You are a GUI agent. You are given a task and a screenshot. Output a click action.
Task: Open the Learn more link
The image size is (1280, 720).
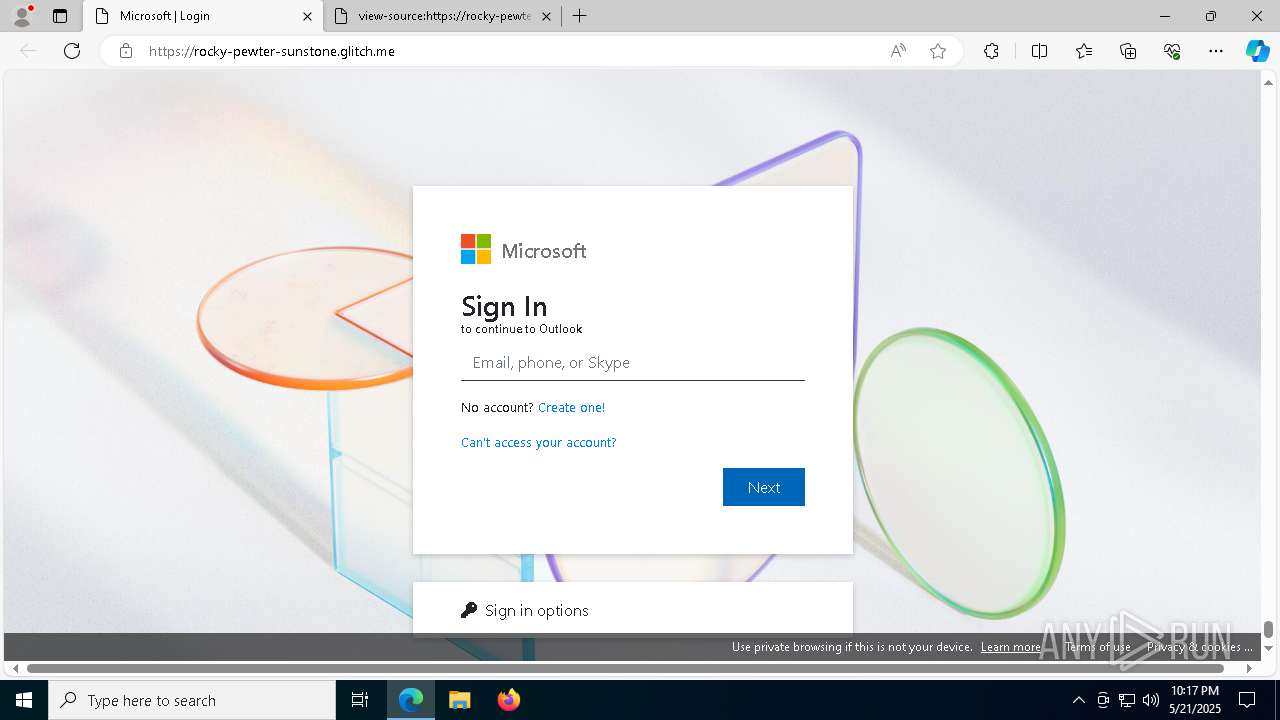click(1010, 647)
